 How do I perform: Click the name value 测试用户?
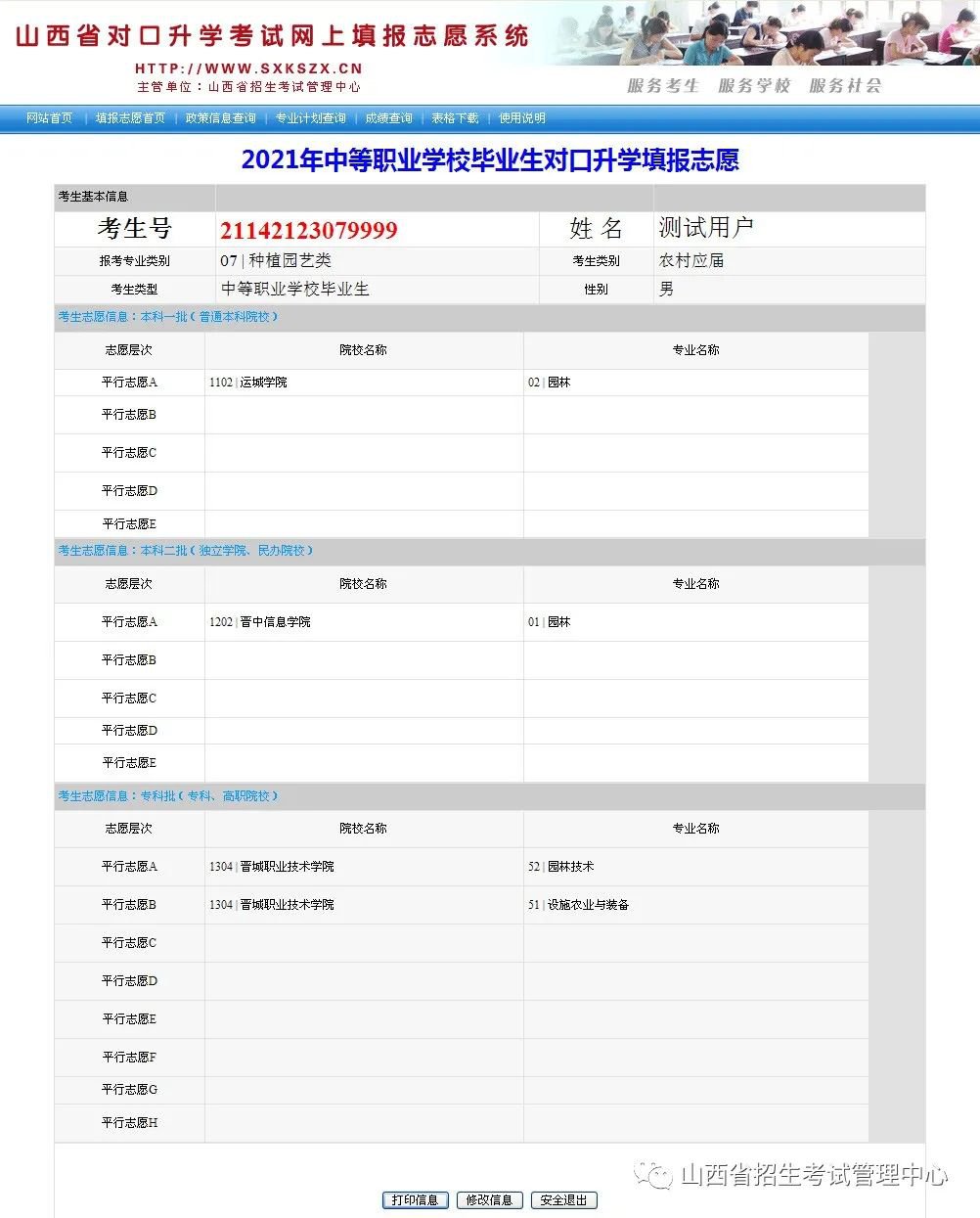click(x=706, y=228)
